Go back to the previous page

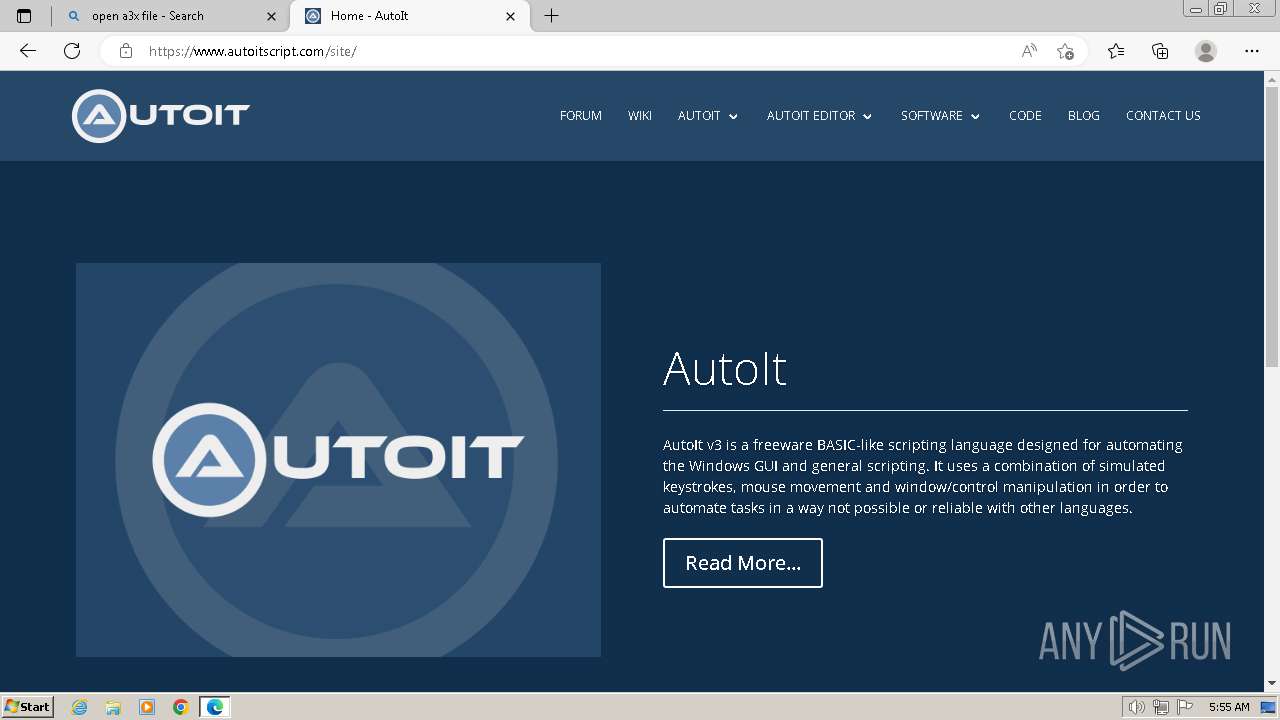click(28, 51)
